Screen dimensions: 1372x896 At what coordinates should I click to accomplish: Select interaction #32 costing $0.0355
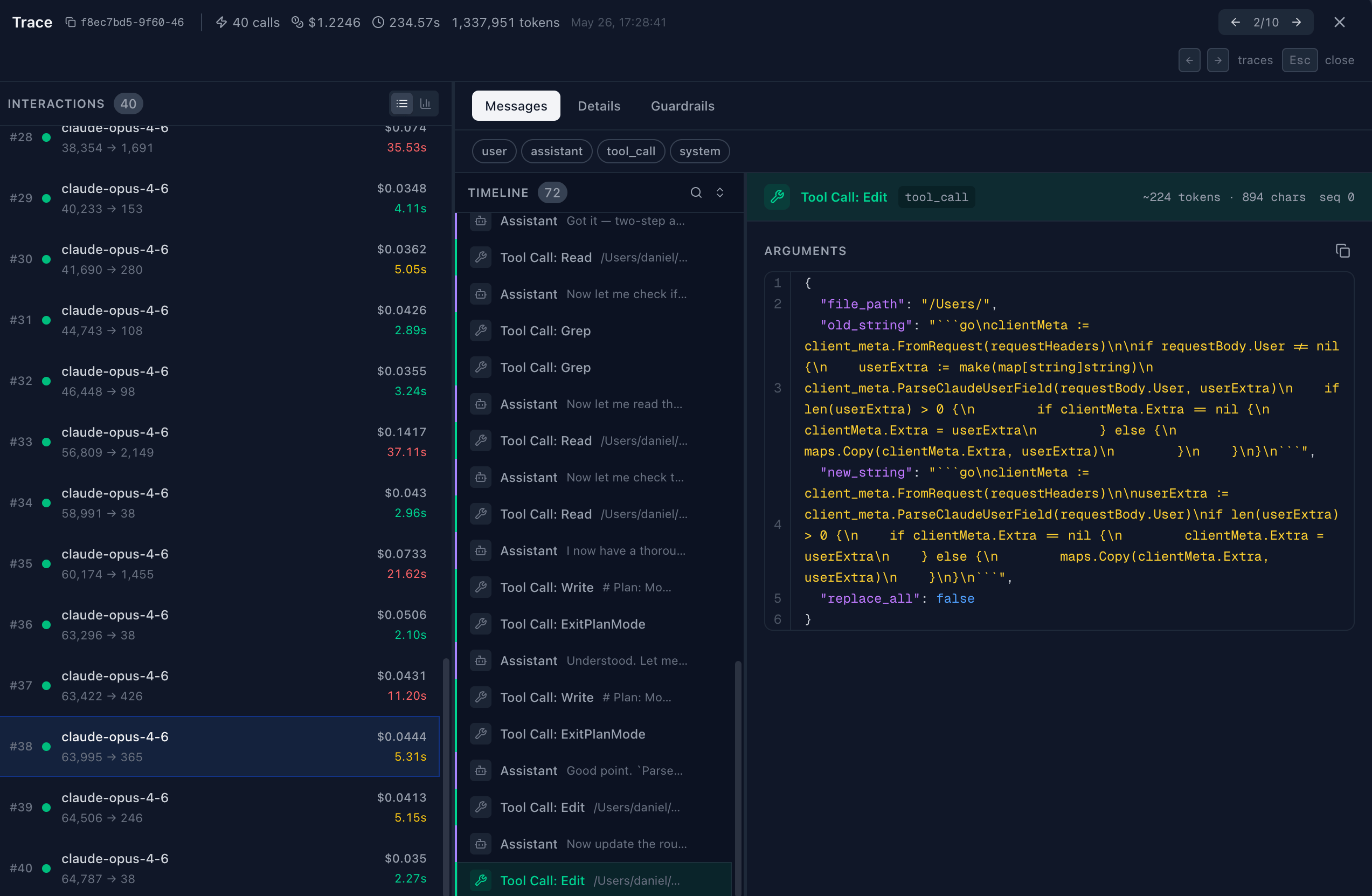(219, 381)
